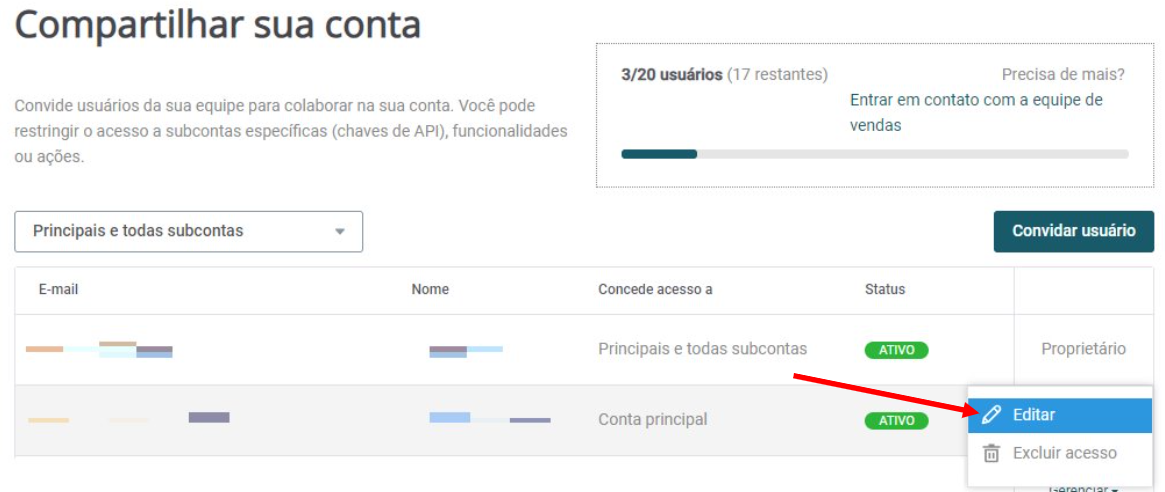Click the ATIVO badge in the owner row
The image size is (1165, 492).
(896, 350)
